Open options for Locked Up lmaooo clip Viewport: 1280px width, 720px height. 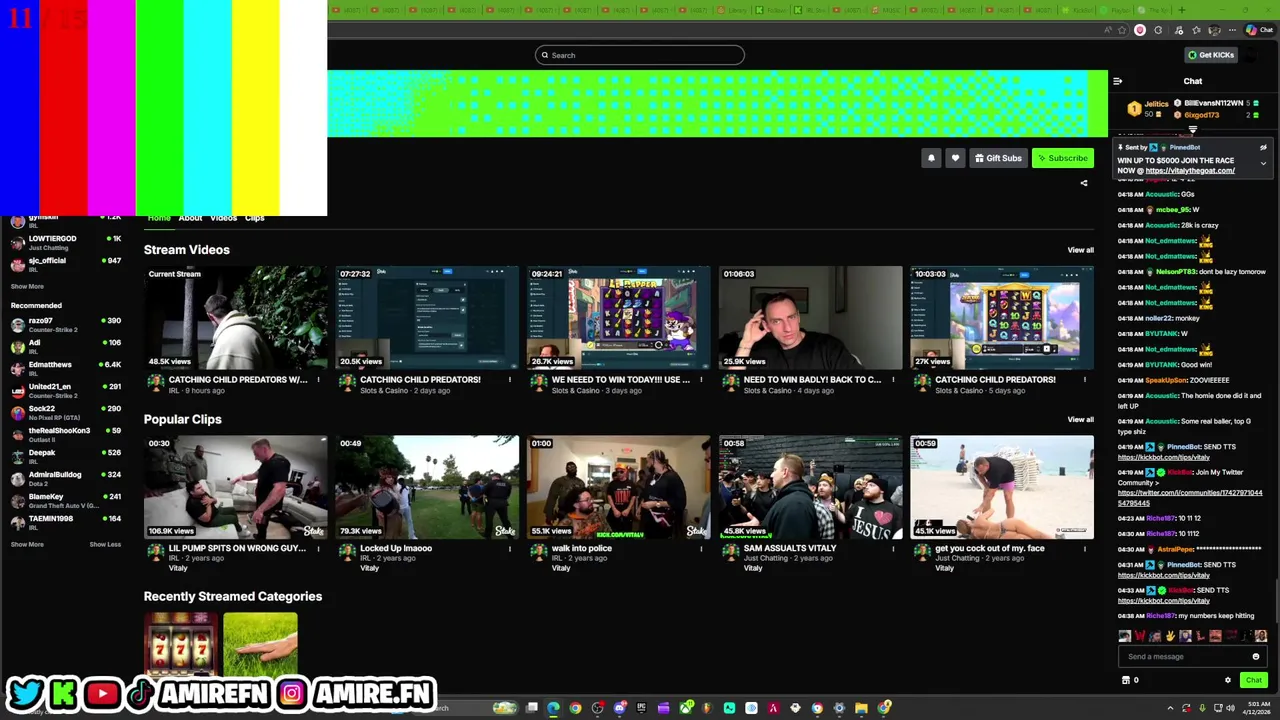coord(509,548)
